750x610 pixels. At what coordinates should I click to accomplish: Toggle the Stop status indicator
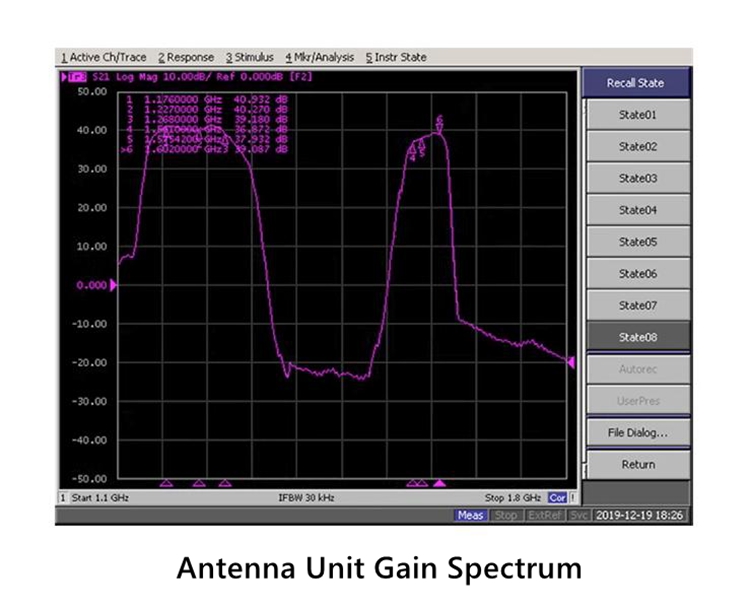tap(506, 515)
